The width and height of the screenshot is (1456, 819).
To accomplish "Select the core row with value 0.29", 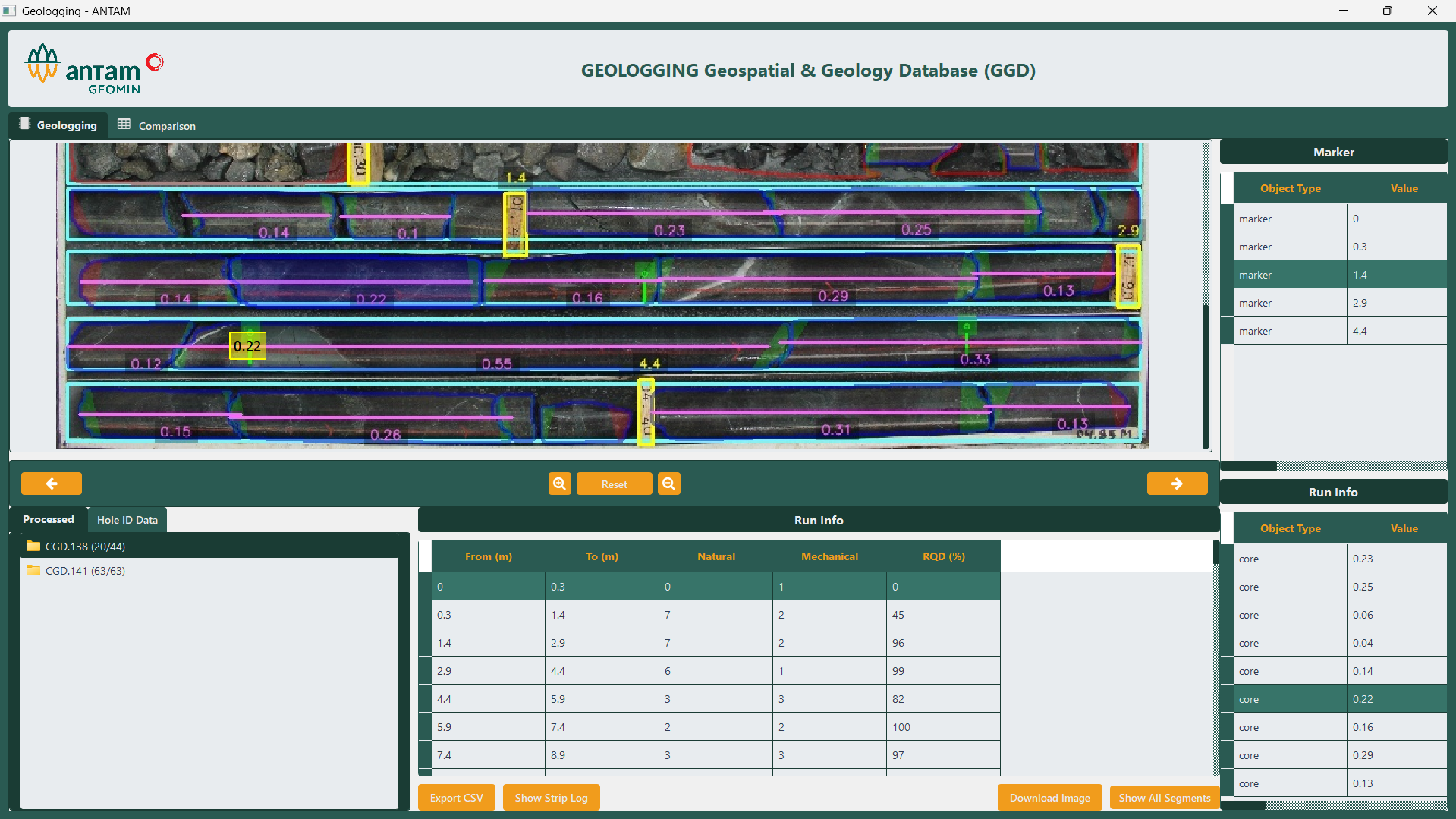I will 1339,755.
